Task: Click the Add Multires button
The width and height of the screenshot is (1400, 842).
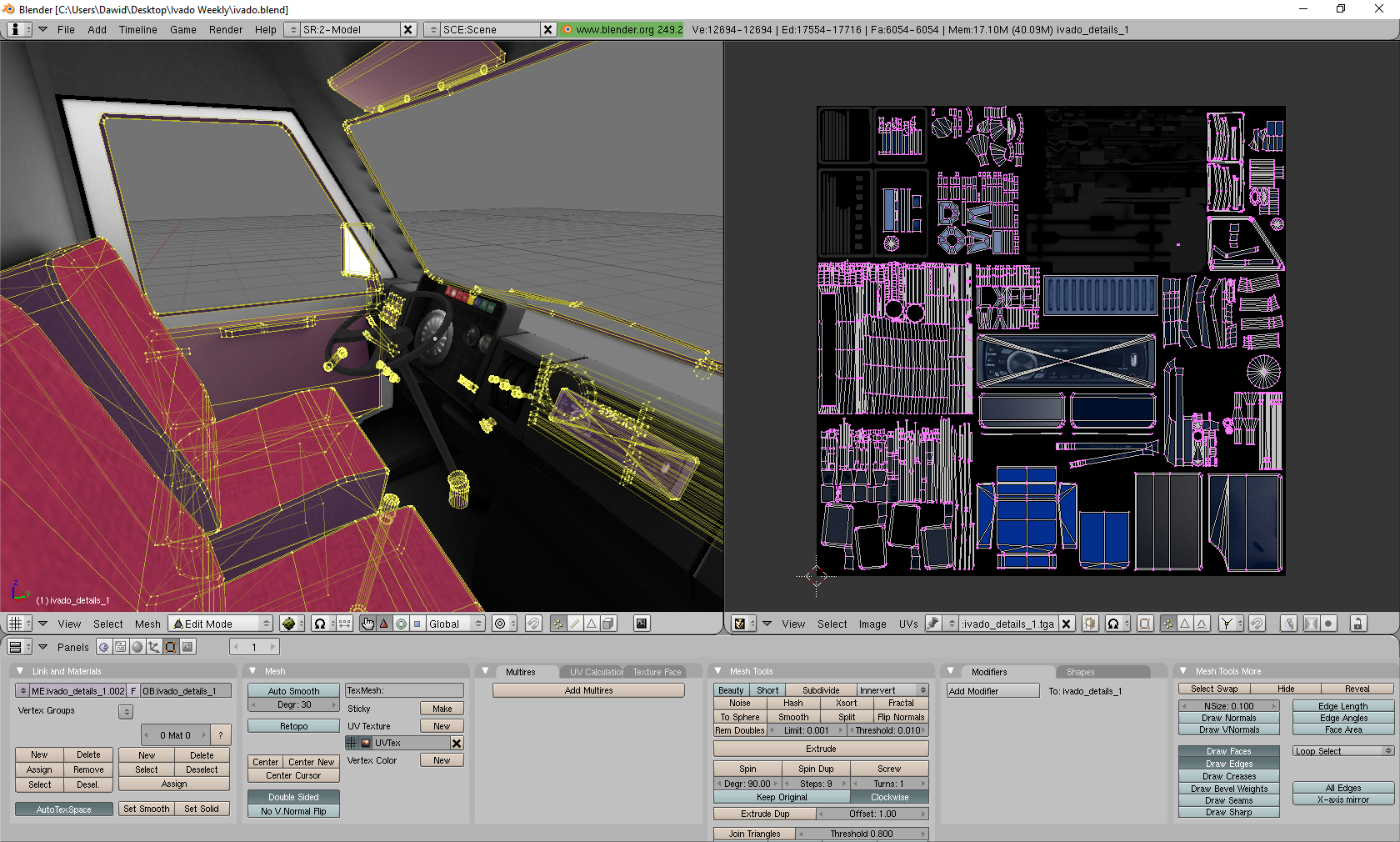Action: tap(588, 690)
